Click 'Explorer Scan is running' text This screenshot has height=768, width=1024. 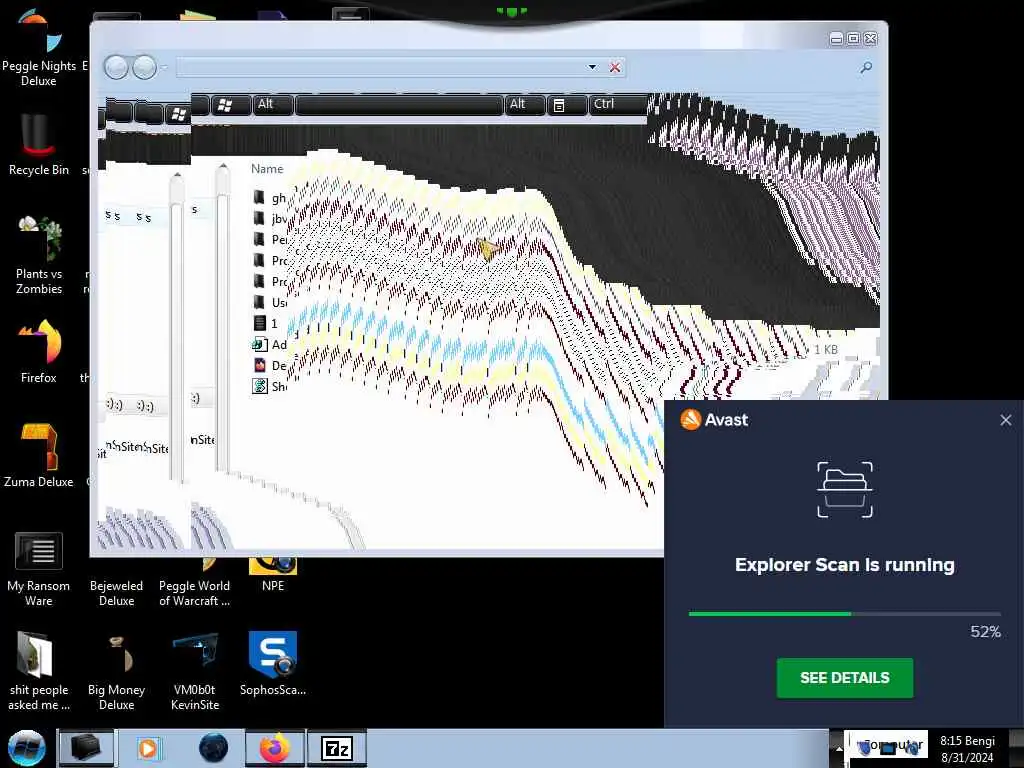tap(844, 565)
